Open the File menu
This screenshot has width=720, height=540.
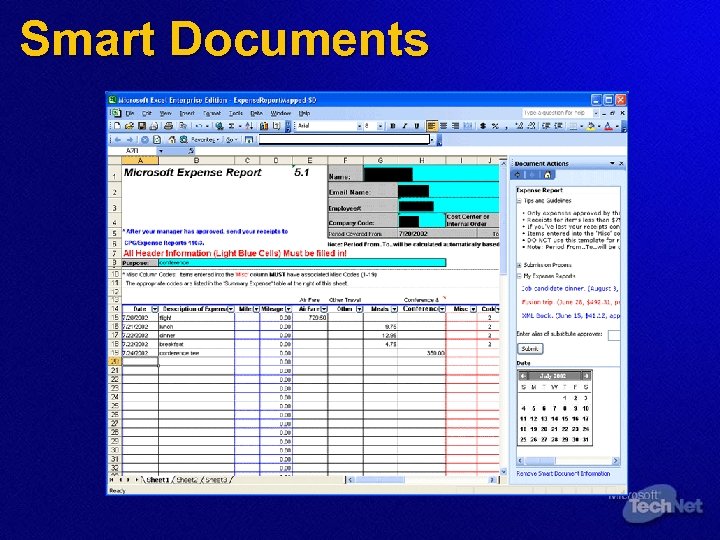point(130,113)
